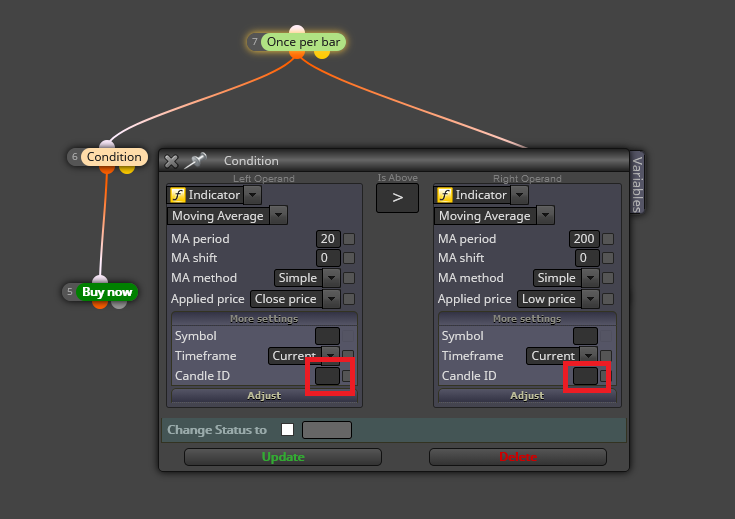The image size is (735, 519).
Task: Collapse Left Operand More settings section
Action: (x=264, y=319)
